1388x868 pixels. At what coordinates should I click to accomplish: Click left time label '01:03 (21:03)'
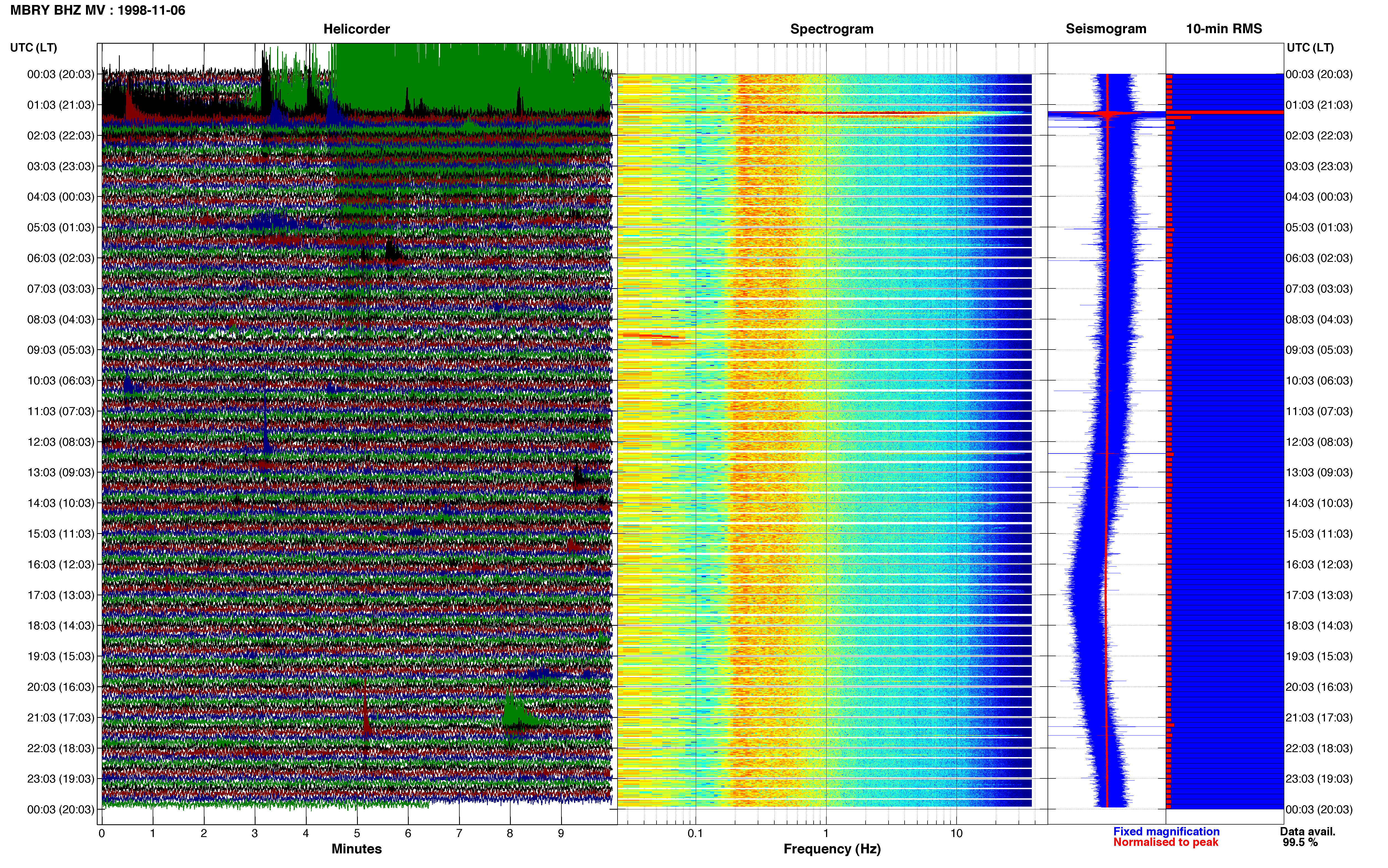(x=61, y=105)
